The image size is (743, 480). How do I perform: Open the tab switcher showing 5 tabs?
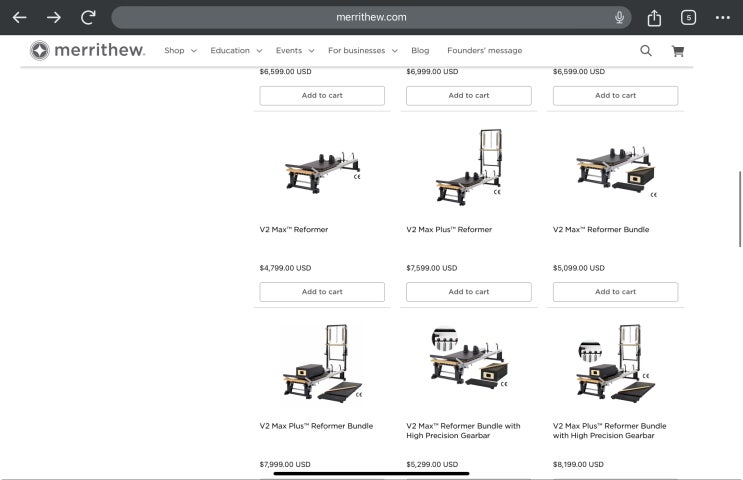click(689, 18)
